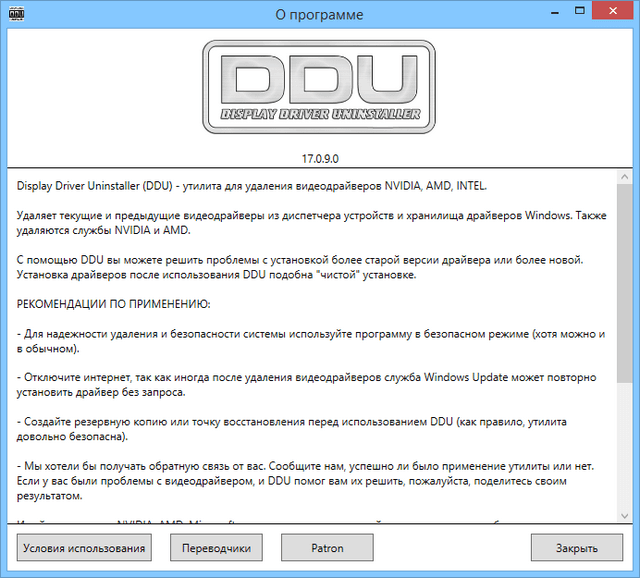Click the paragraph starting 'Отключите интернет'

pyautogui.click(x=307, y=385)
